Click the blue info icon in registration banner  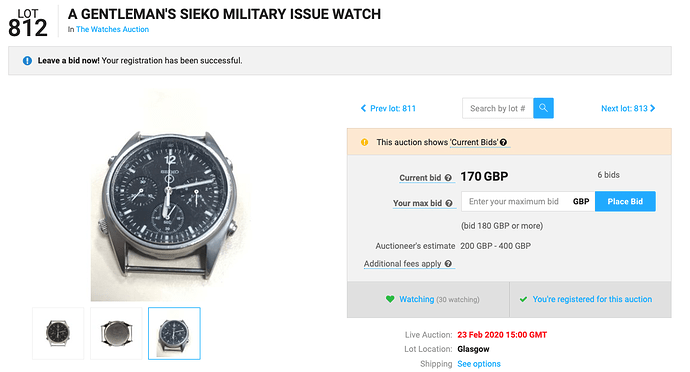tap(27, 60)
